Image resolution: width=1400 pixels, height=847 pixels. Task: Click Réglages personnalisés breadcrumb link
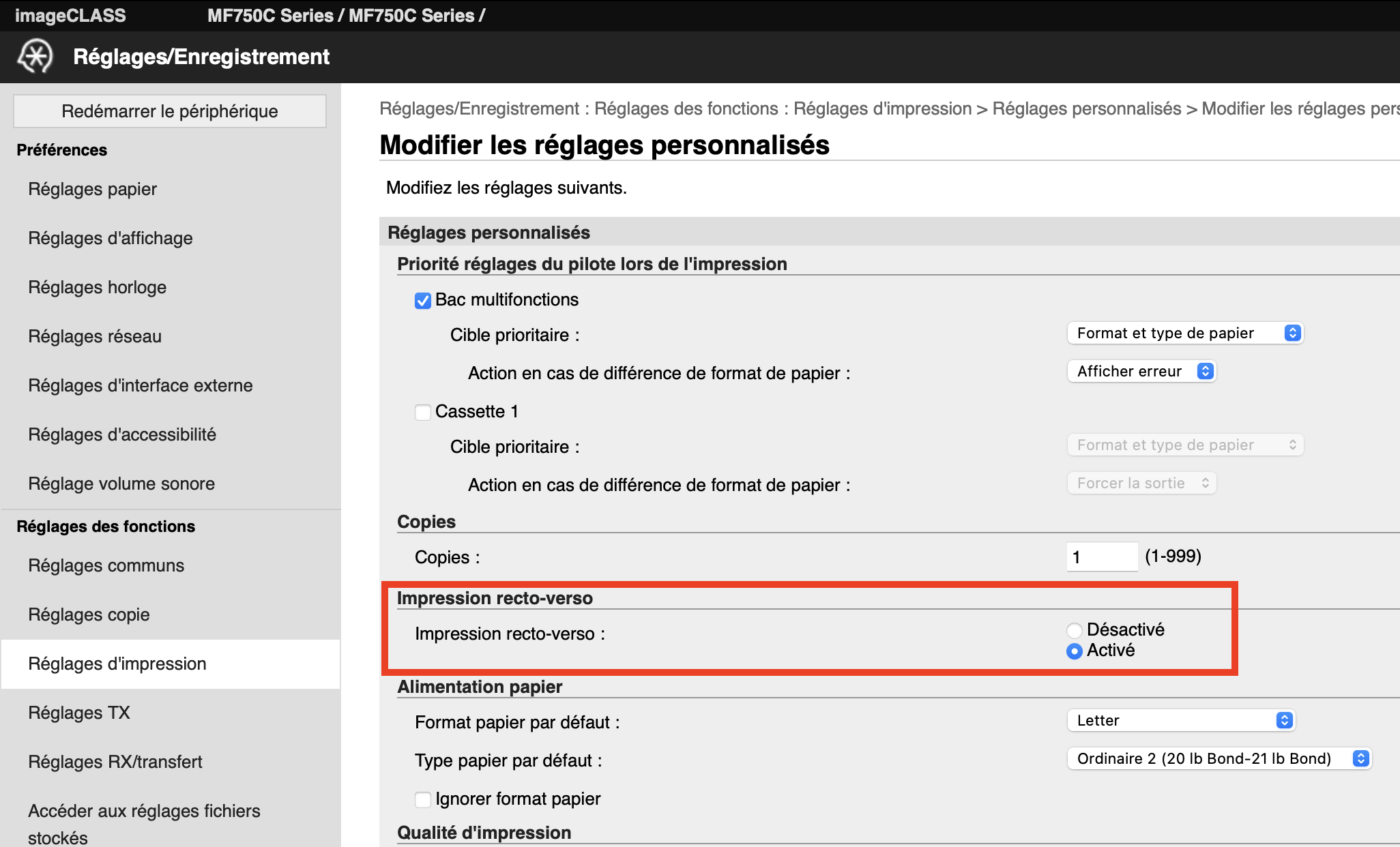tap(1086, 108)
